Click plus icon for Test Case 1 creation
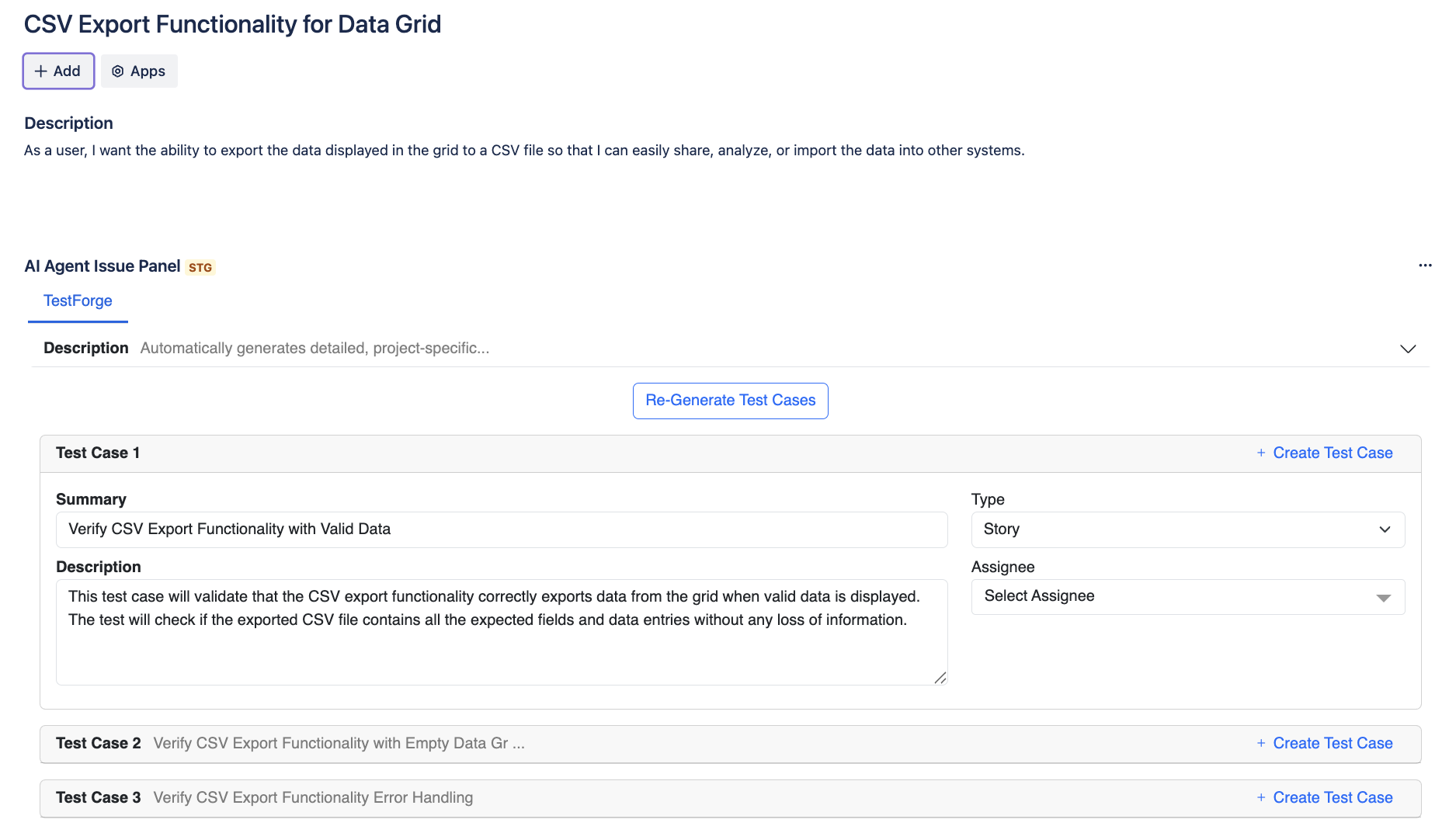 pos(1261,453)
